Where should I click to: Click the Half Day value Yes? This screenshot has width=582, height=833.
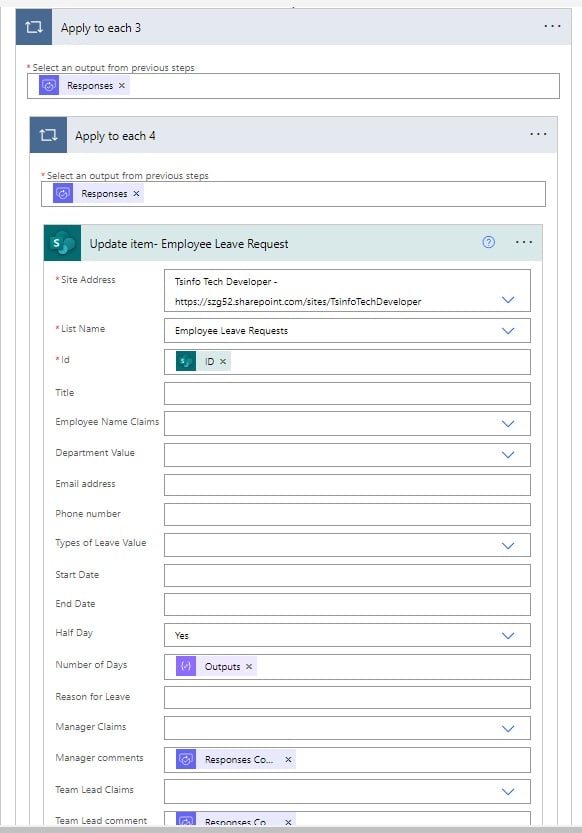182,635
